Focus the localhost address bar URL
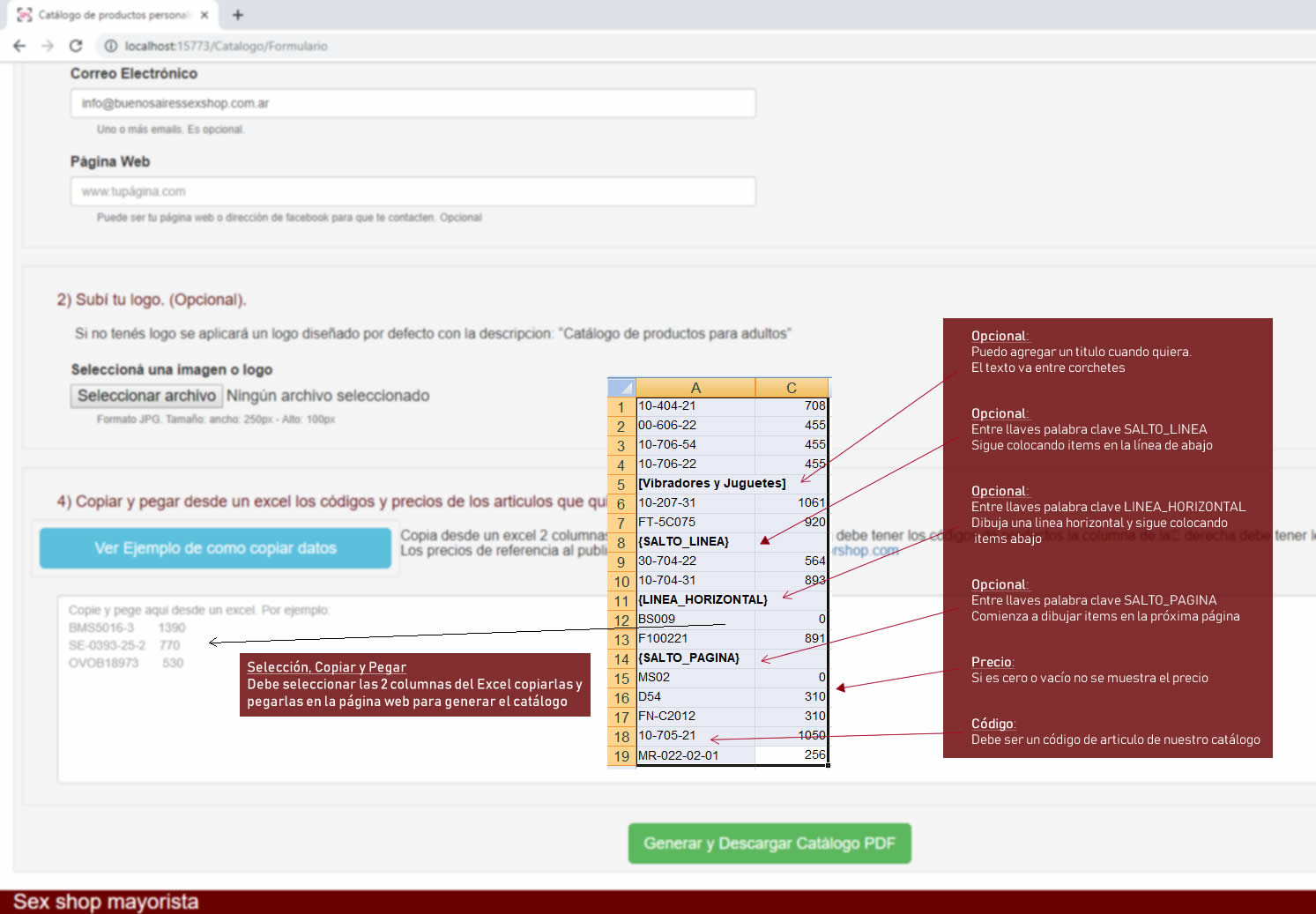Image resolution: width=1316 pixels, height=914 pixels. [x=226, y=46]
